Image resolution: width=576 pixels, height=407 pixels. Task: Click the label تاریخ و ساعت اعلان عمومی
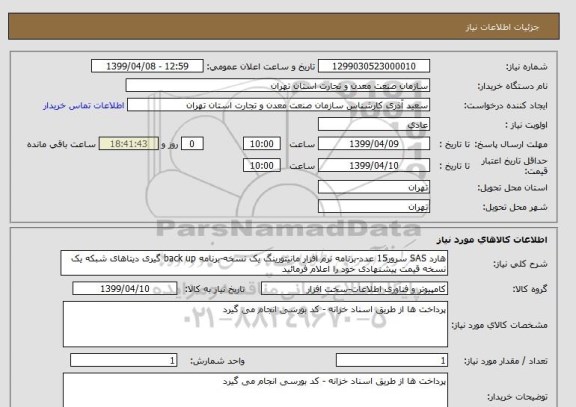point(261,67)
